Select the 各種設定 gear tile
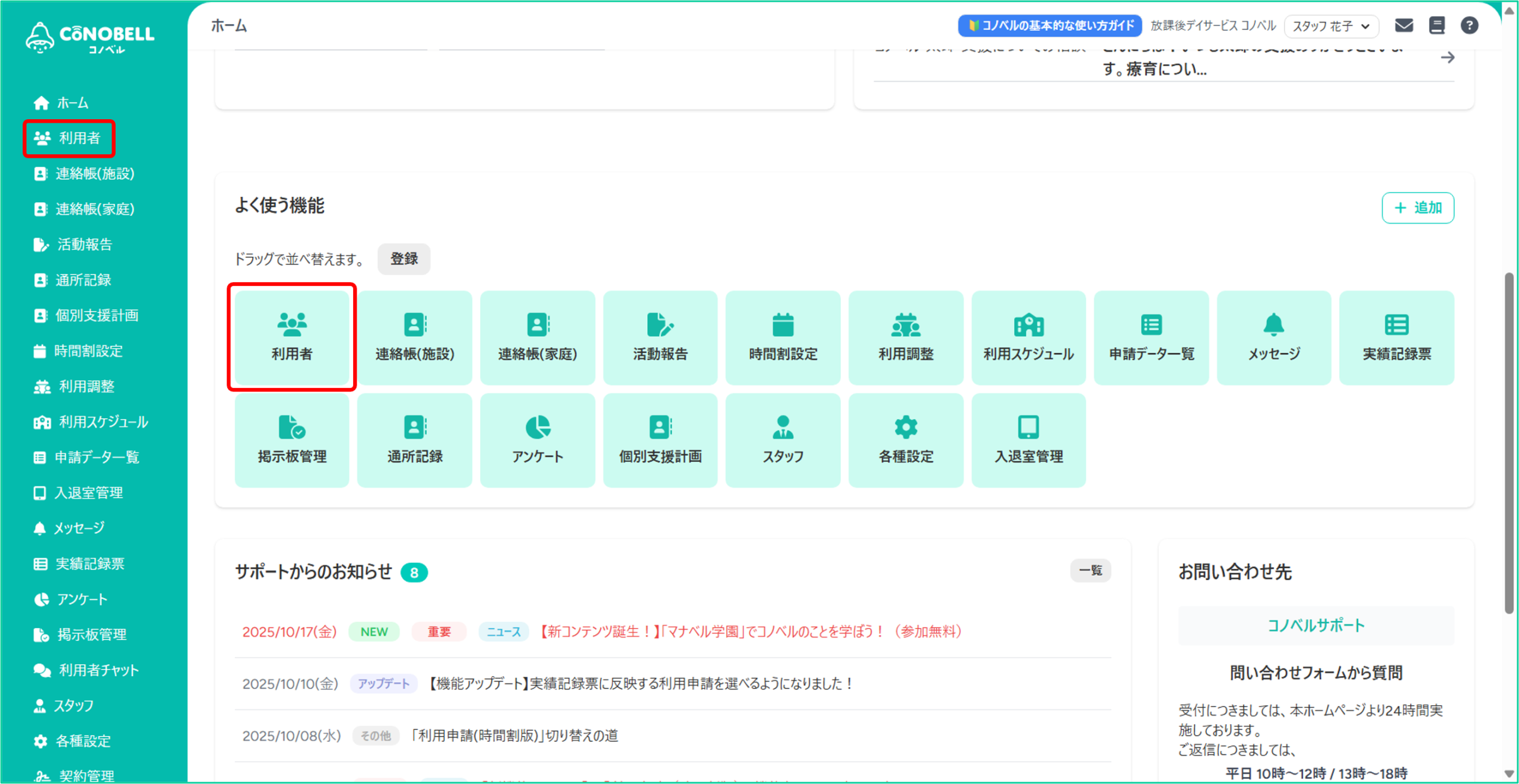Screen dimensions: 1519x784 point(905,440)
